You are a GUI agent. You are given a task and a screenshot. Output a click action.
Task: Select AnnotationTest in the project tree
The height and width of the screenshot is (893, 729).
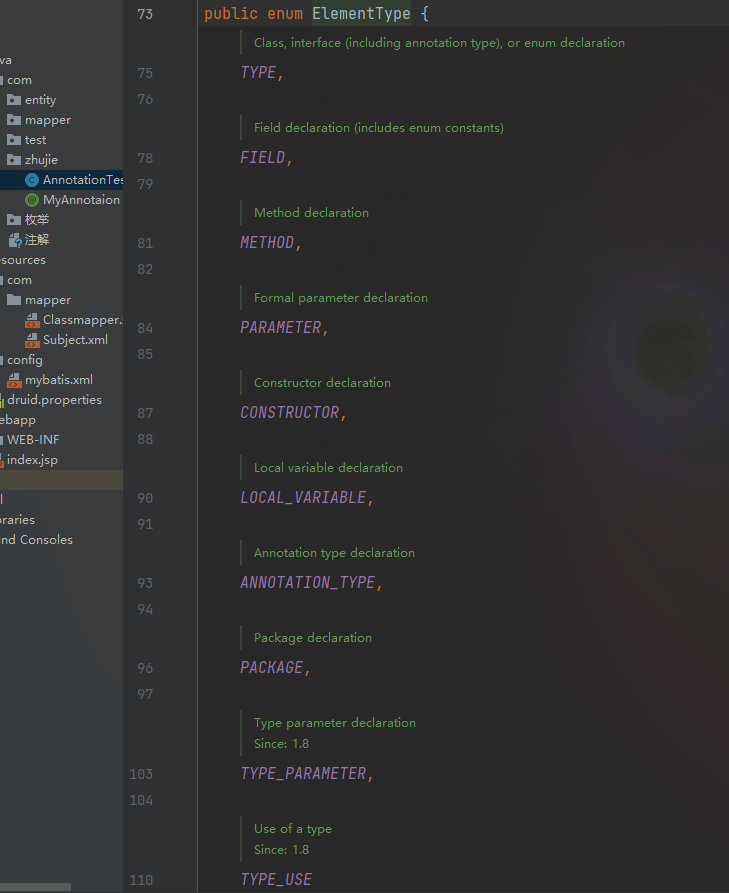pos(83,180)
